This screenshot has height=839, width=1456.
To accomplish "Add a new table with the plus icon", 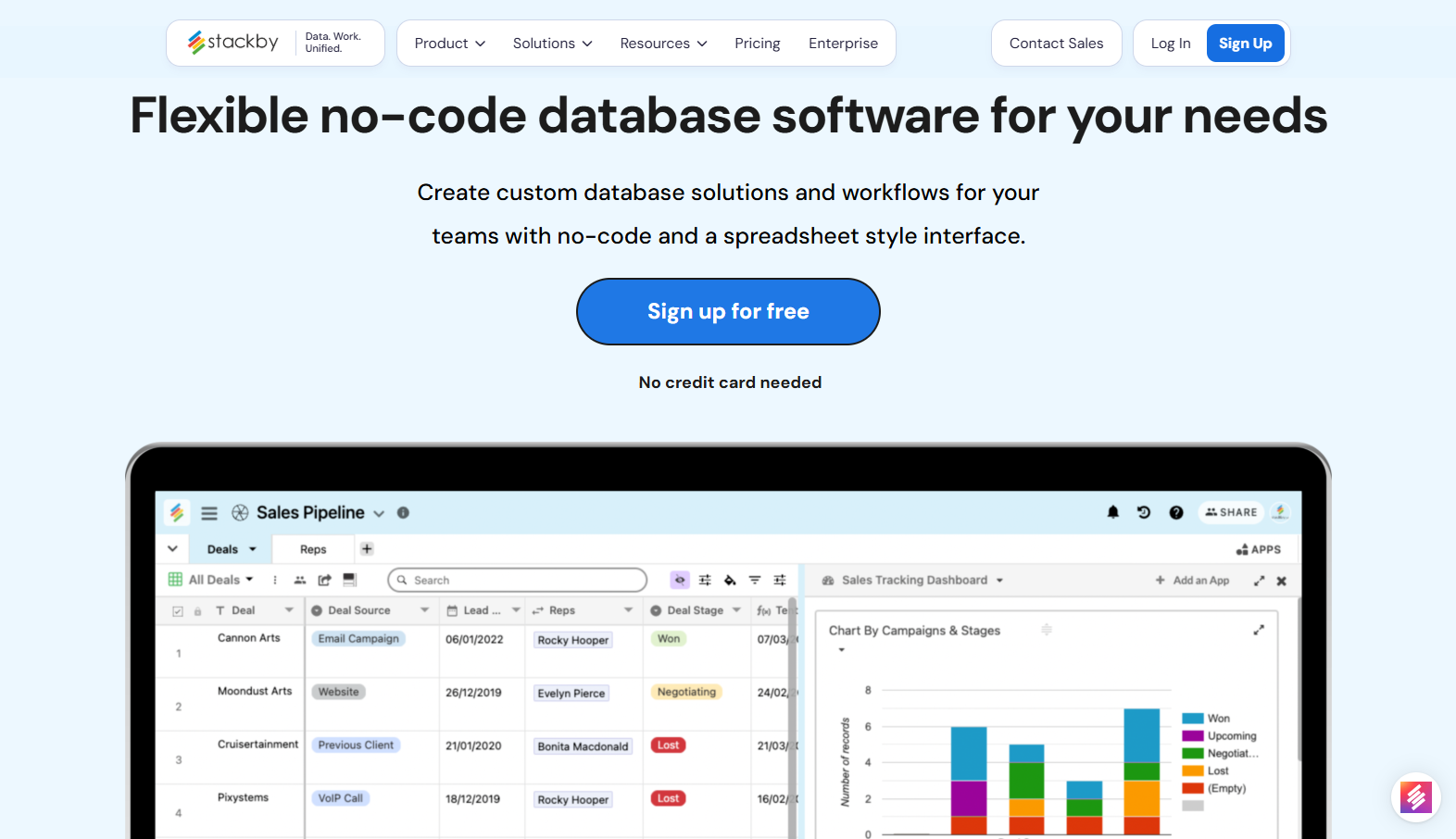I will (367, 549).
